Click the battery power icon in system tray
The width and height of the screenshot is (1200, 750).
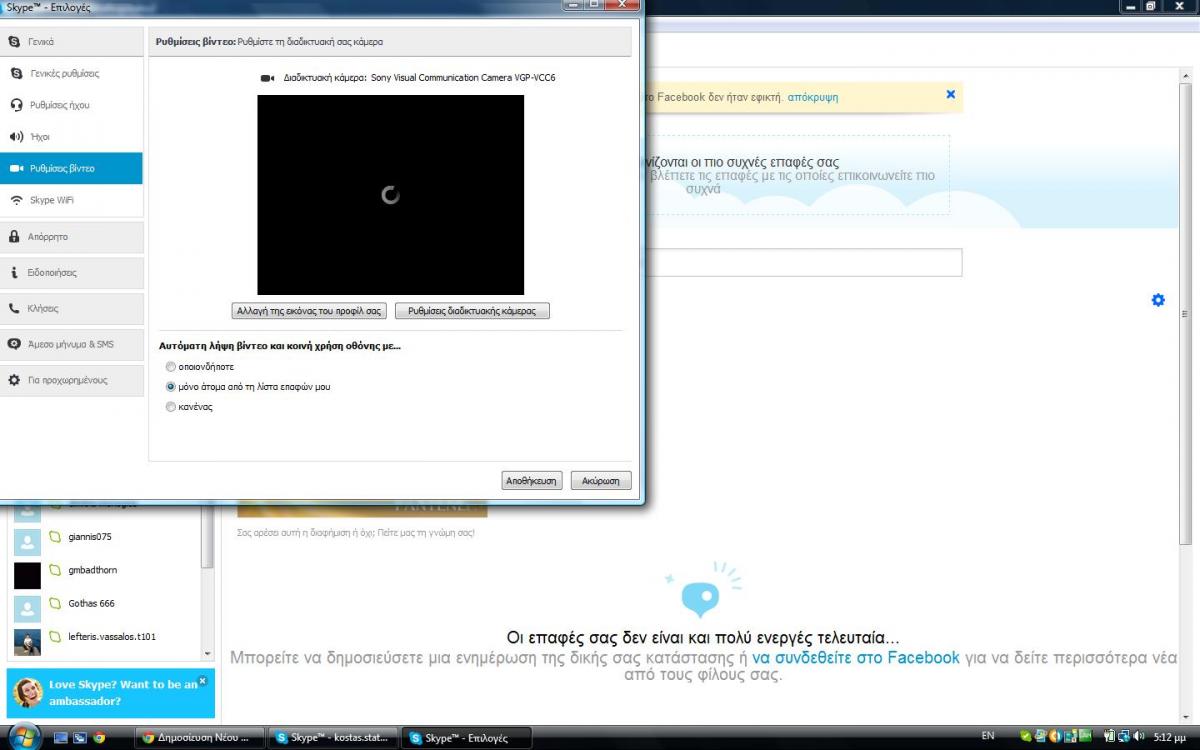click(x=1110, y=736)
